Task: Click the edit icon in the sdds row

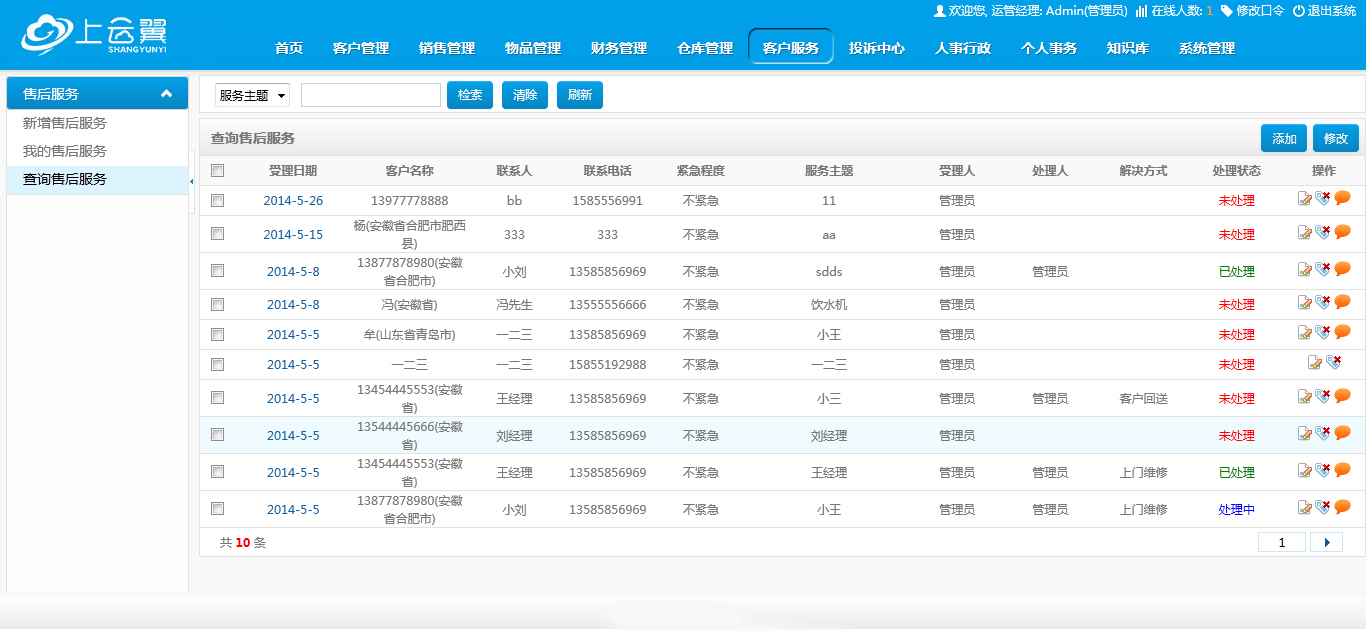Action: [1304, 270]
